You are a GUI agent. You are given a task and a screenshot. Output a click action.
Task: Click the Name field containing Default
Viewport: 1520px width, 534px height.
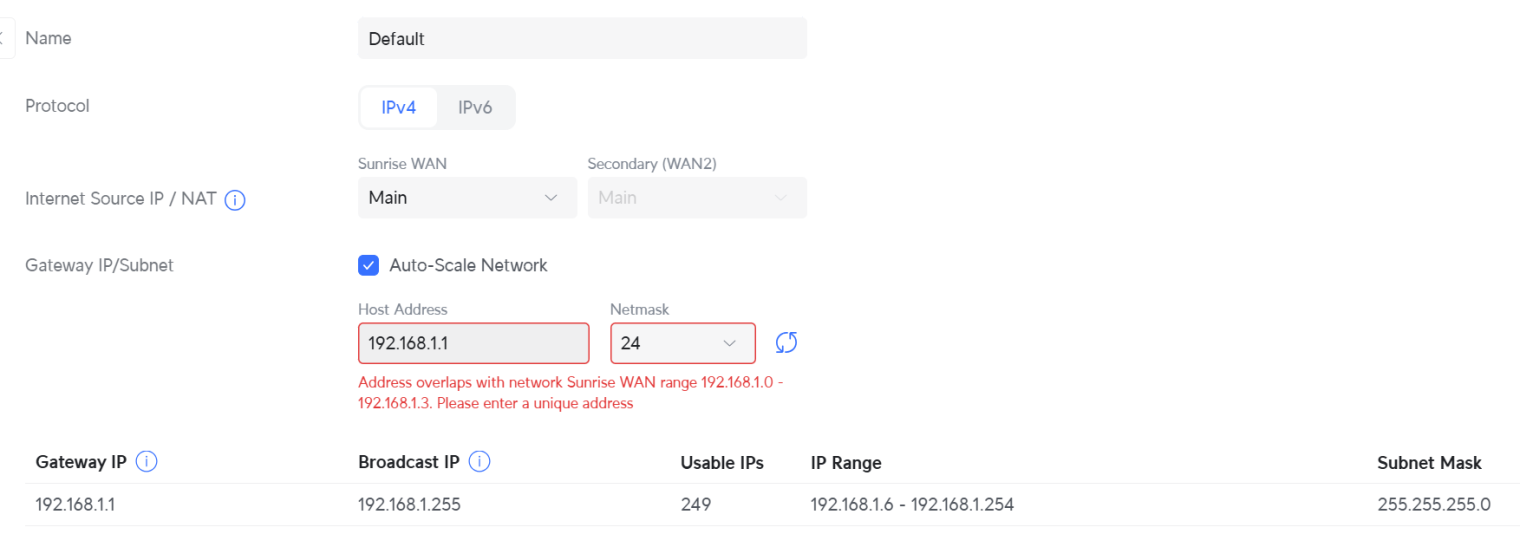click(581, 39)
